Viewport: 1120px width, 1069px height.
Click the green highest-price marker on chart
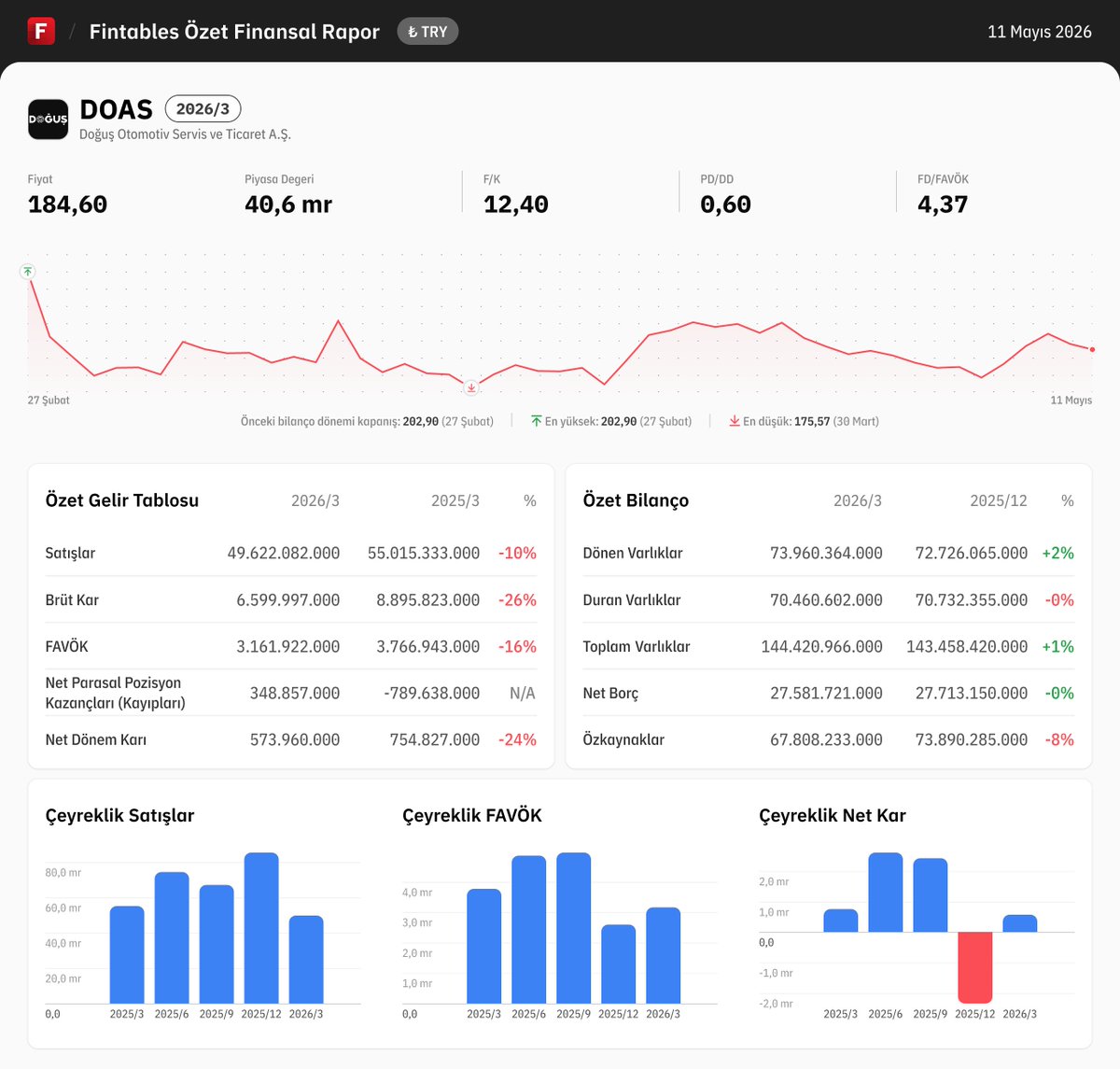tap(28, 272)
